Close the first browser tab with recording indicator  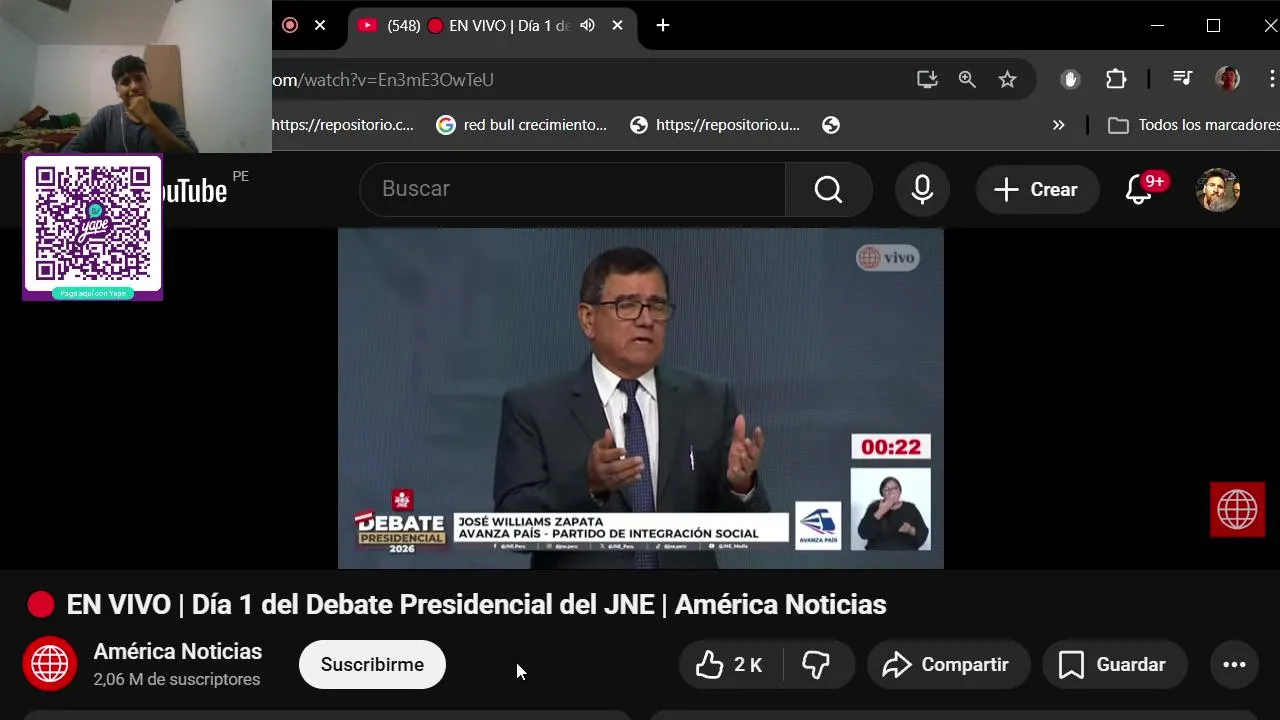pyautogui.click(x=320, y=26)
